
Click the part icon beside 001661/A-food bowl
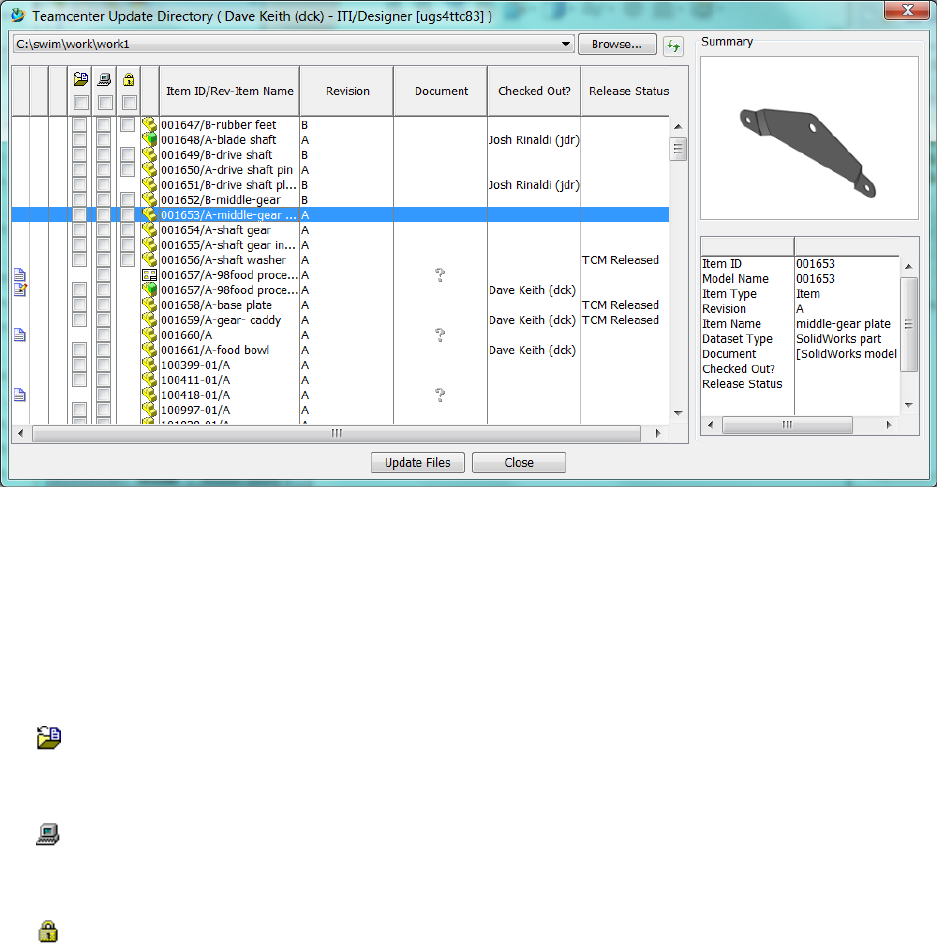[x=149, y=350]
